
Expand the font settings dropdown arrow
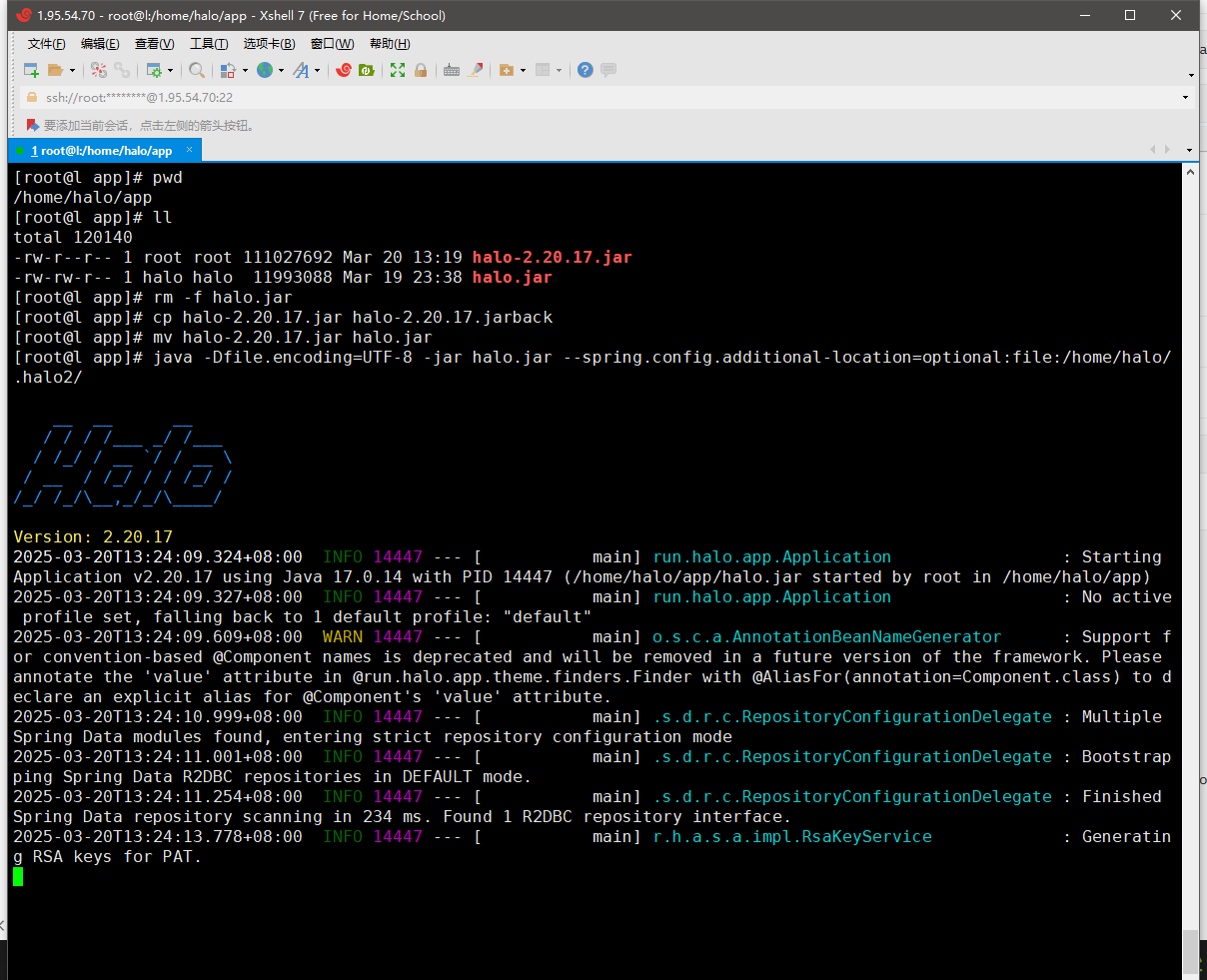(x=317, y=71)
